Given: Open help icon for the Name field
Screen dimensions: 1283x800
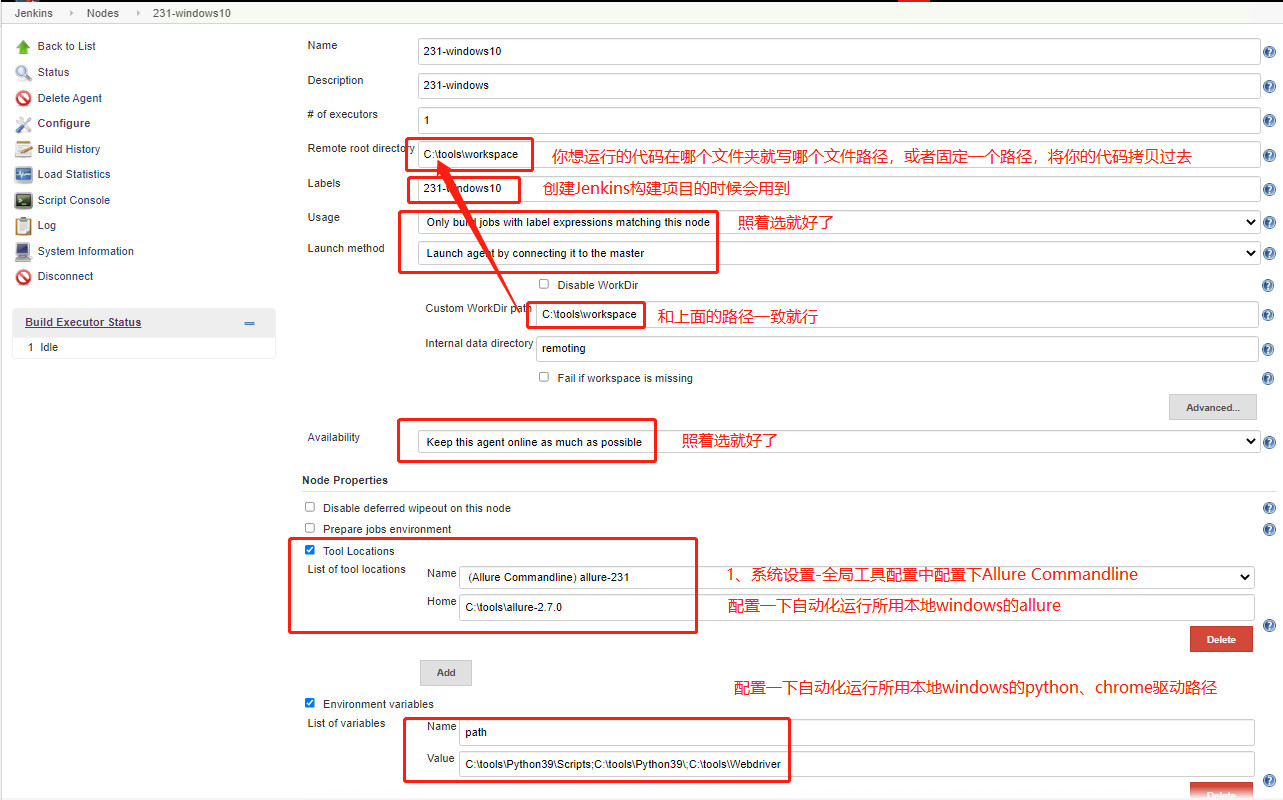Looking at the screenshot, I should coord(1269,52).
